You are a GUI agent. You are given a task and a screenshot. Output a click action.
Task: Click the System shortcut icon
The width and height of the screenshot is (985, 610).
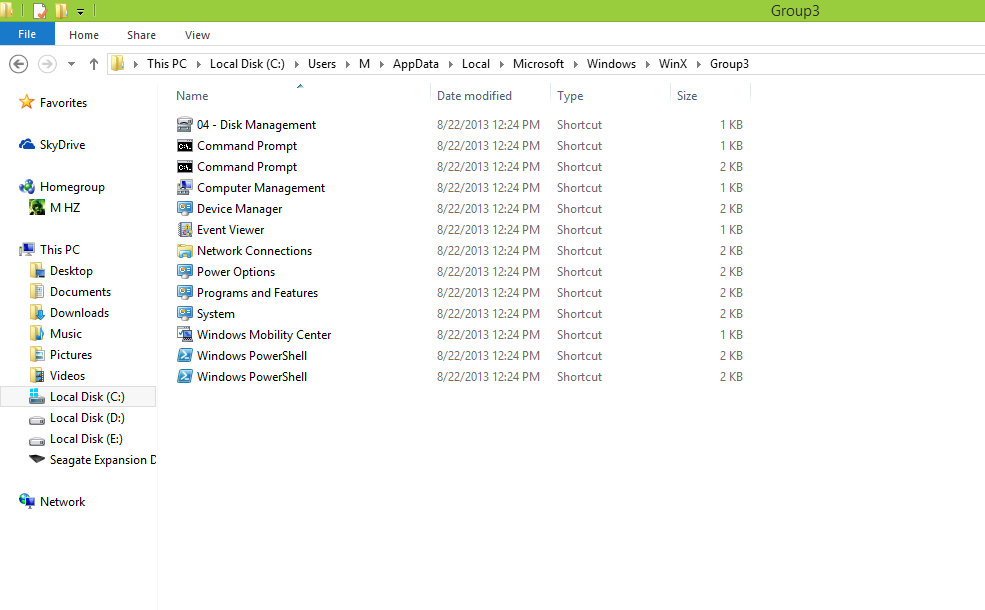coord(185,313)
